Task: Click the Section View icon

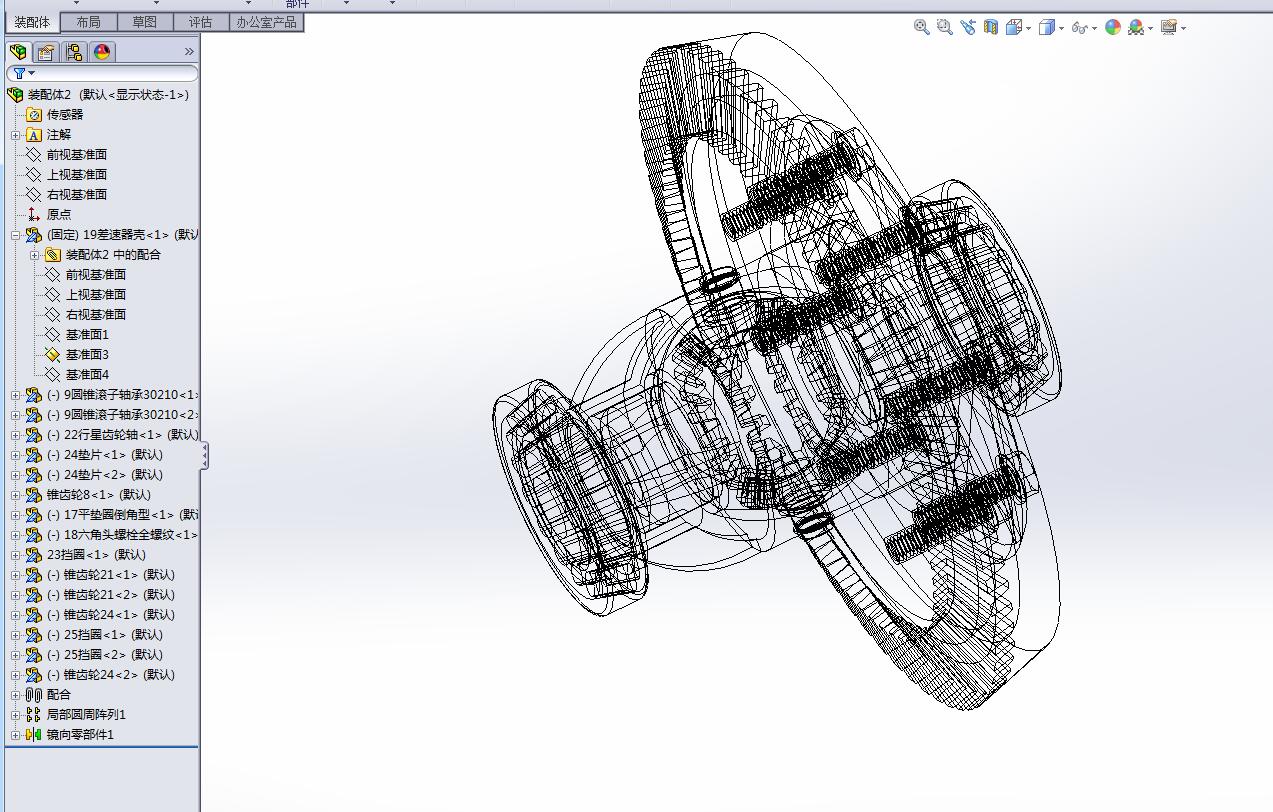Action: 991,28
